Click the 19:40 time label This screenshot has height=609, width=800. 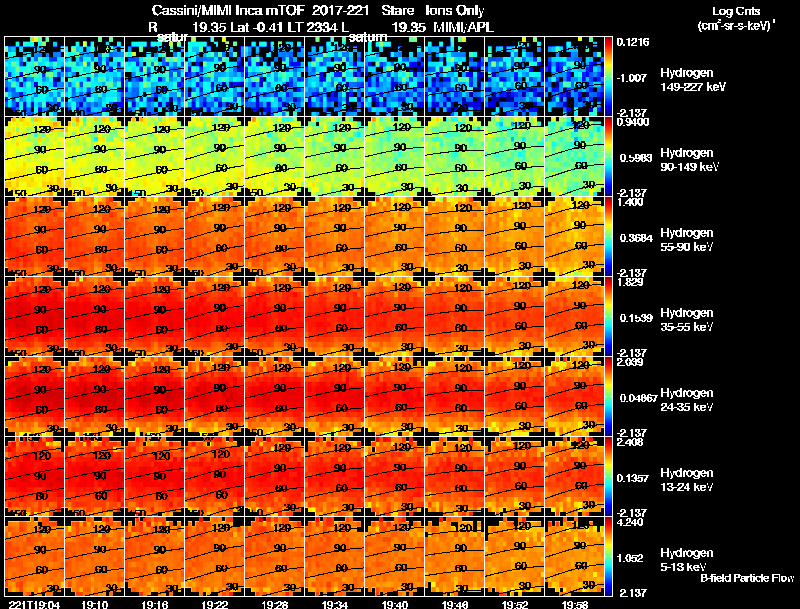coord(395,604)
